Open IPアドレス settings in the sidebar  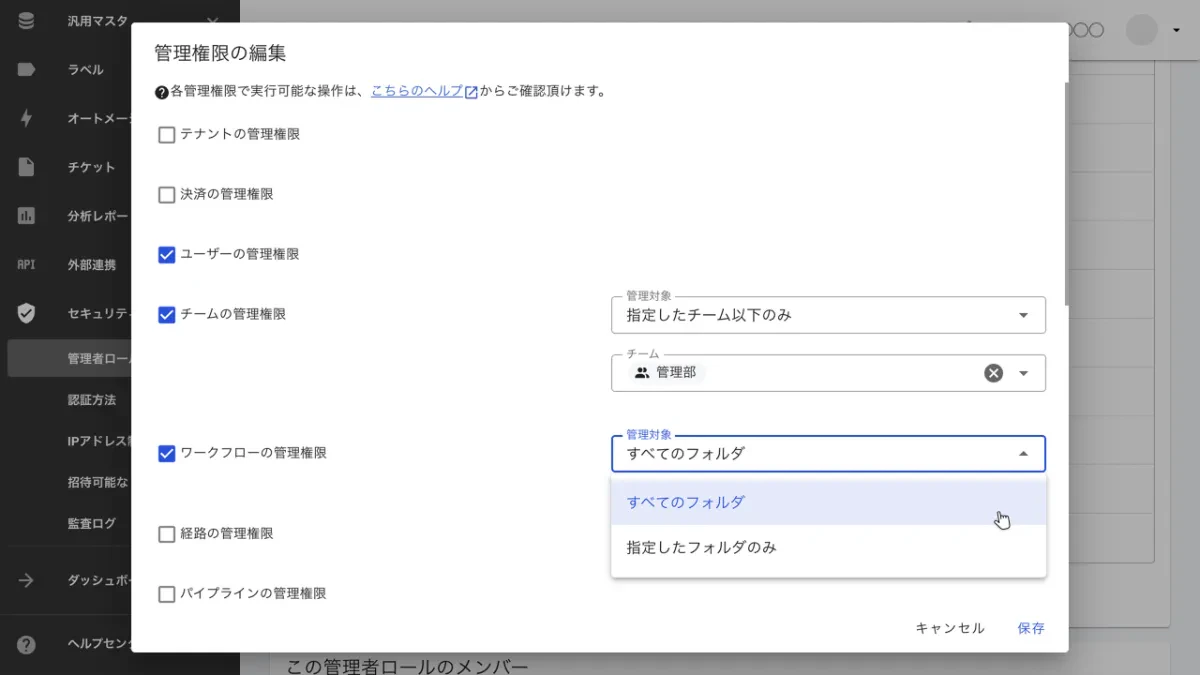pyautogui.click(x=98, y=441)
